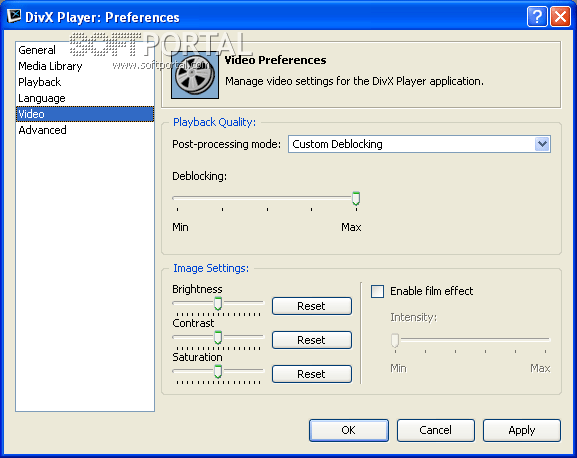Enable the film effect checkbox

[377, 291]
